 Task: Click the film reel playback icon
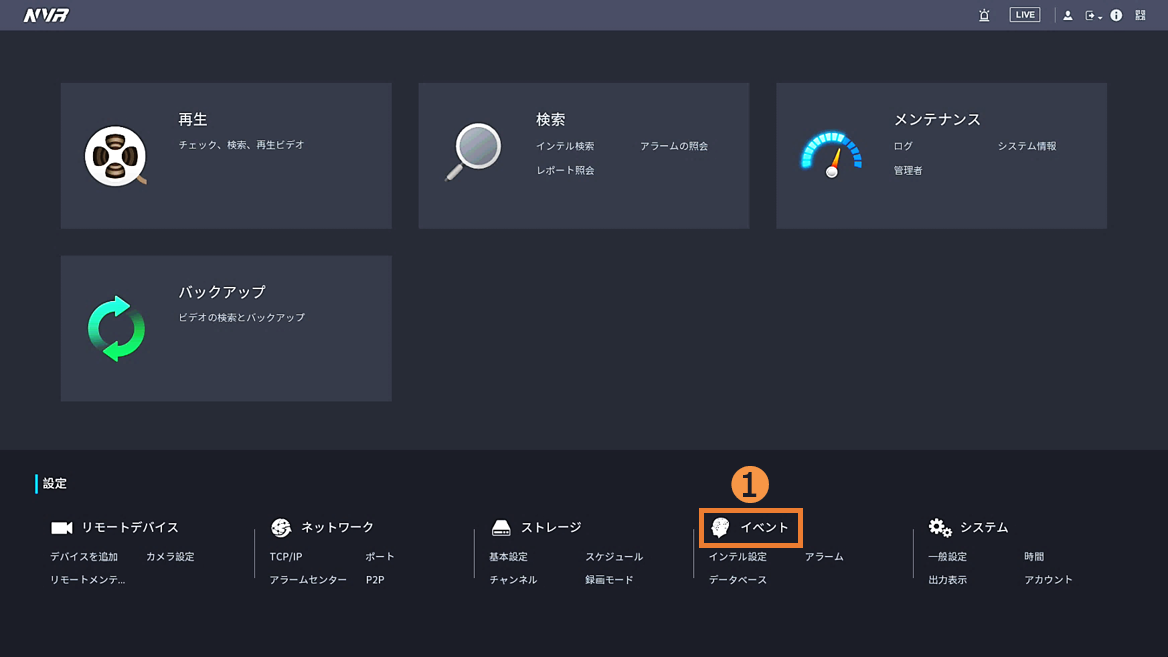(x=115, y=157)
